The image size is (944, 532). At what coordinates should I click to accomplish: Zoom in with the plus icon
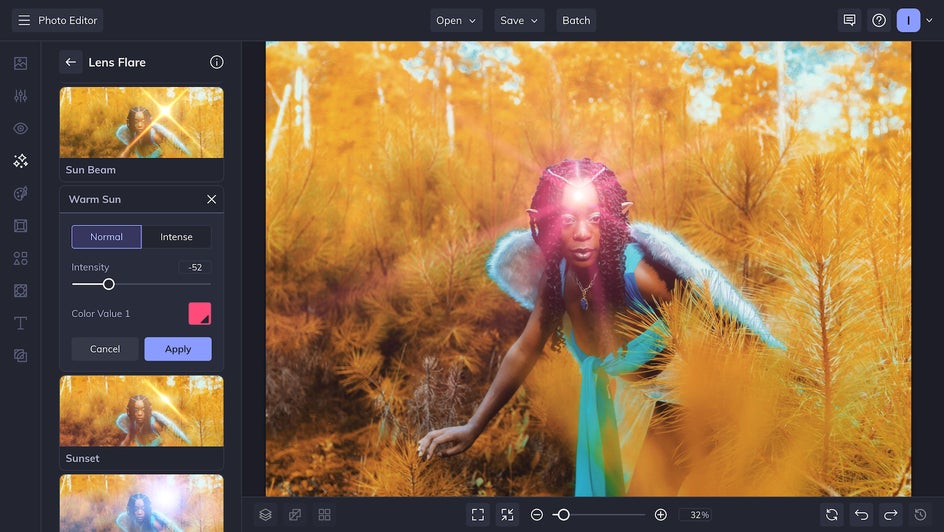pyautogui.click(x=660, y=515)
